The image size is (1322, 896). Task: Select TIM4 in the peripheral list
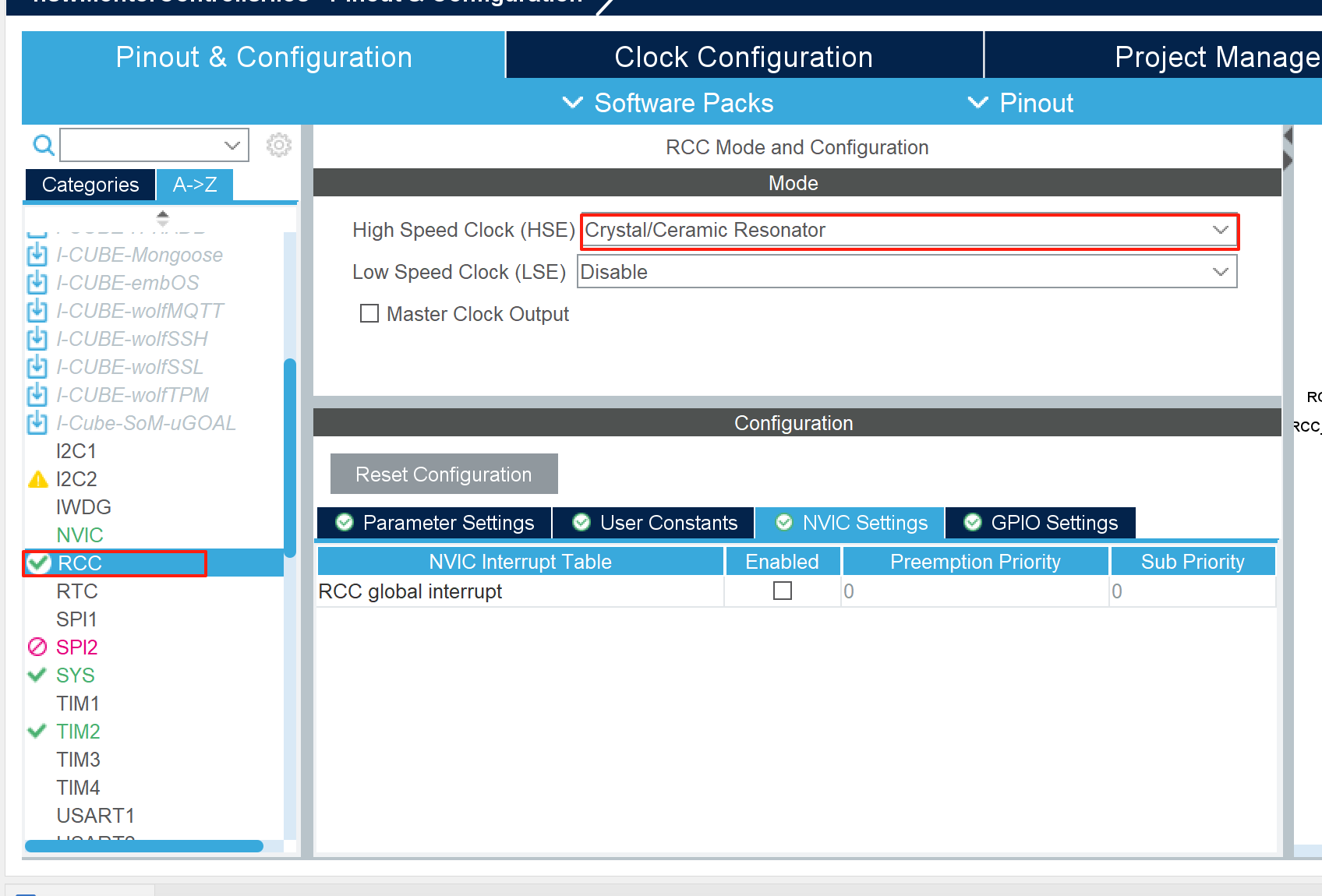click(x=78, y=788)
